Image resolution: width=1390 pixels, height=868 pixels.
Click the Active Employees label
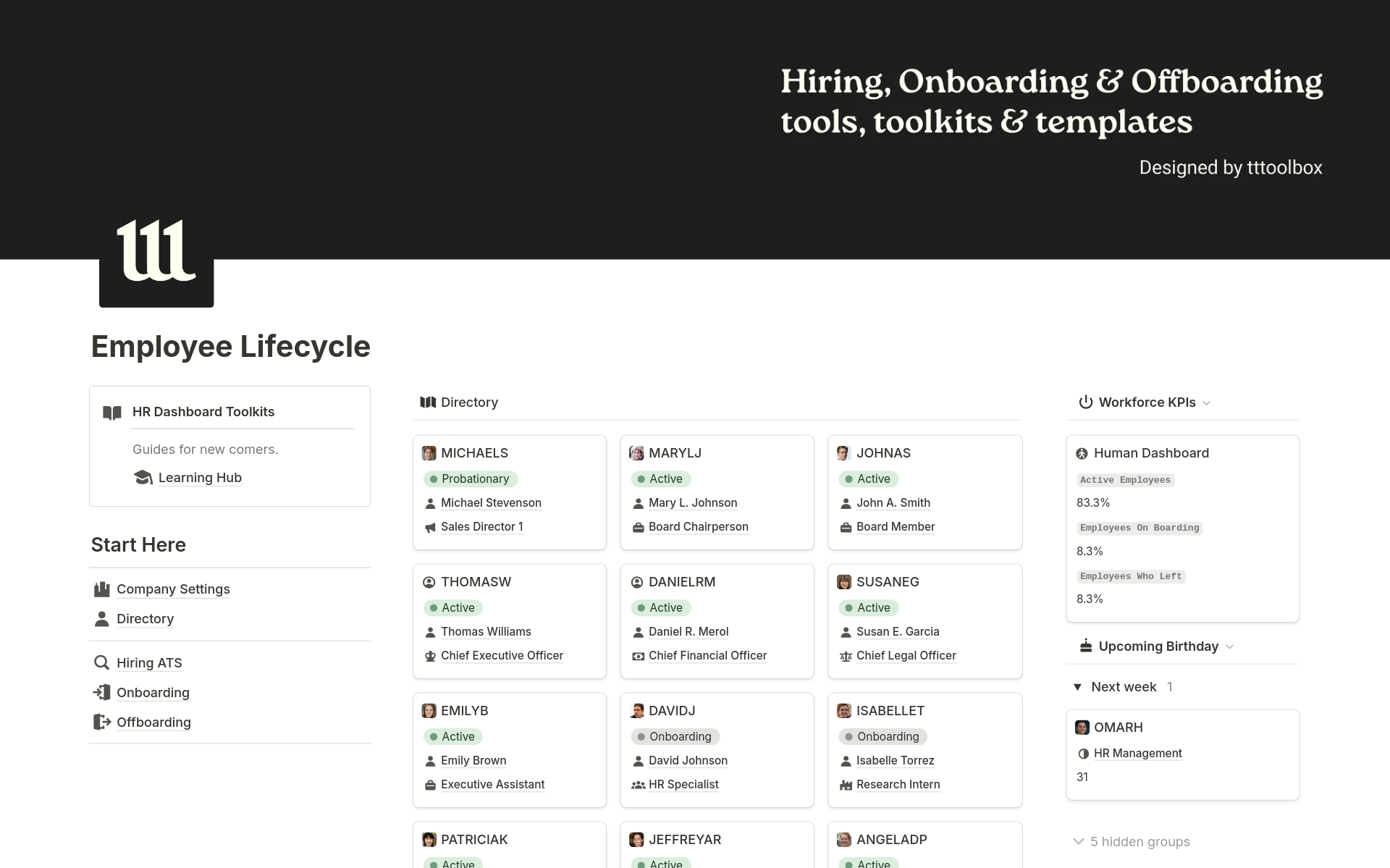click(x=1125, y=480)
